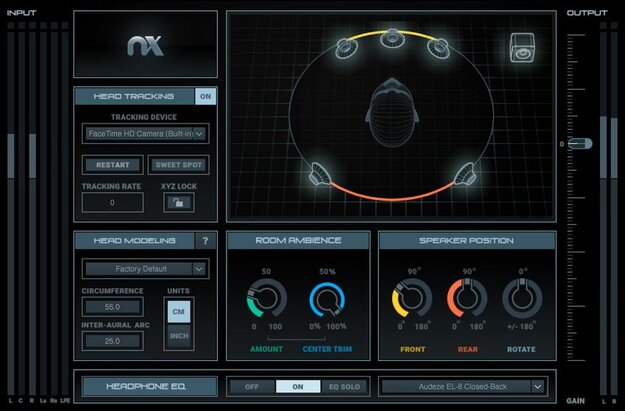The height and width of the screenshot is (411, 625).
Task: Select the front right speaker icon
Action: tap(439, 48)
